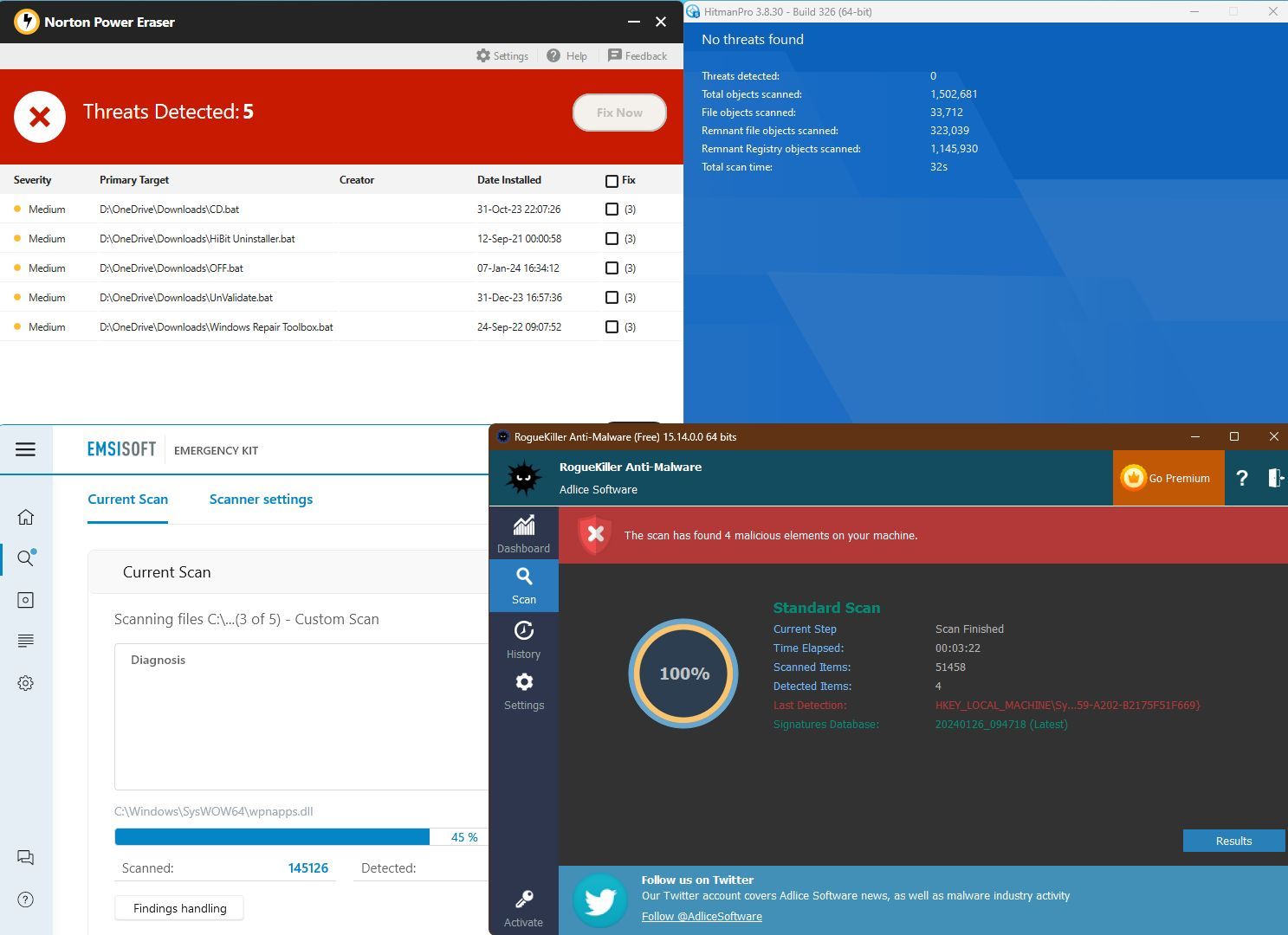This screenshot has width=1288, height=935.
Task: Select the Current Scan tab
Action: tap(127, 500)
